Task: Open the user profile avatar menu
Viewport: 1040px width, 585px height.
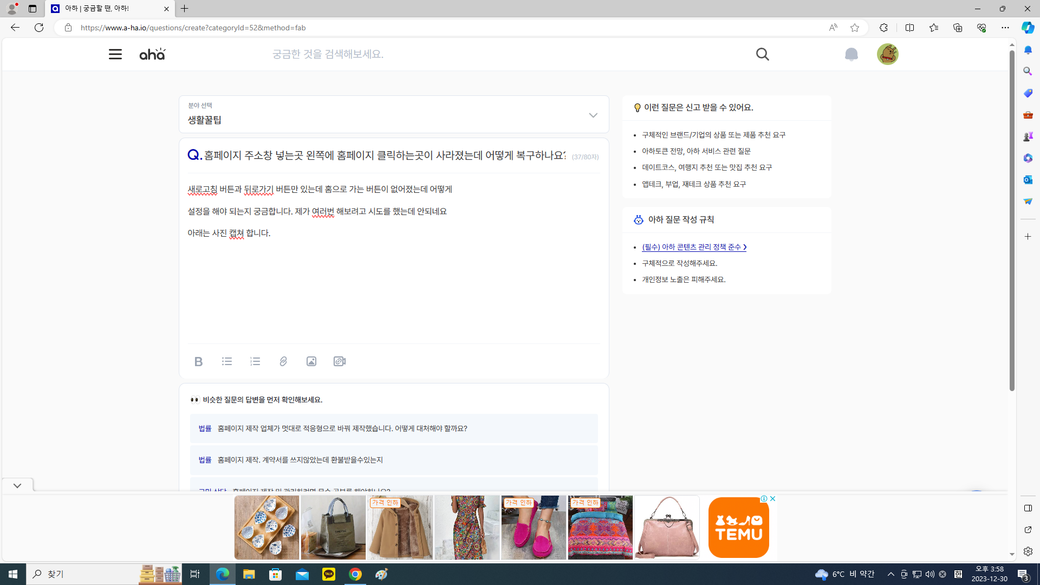Action: pos(887,54)
